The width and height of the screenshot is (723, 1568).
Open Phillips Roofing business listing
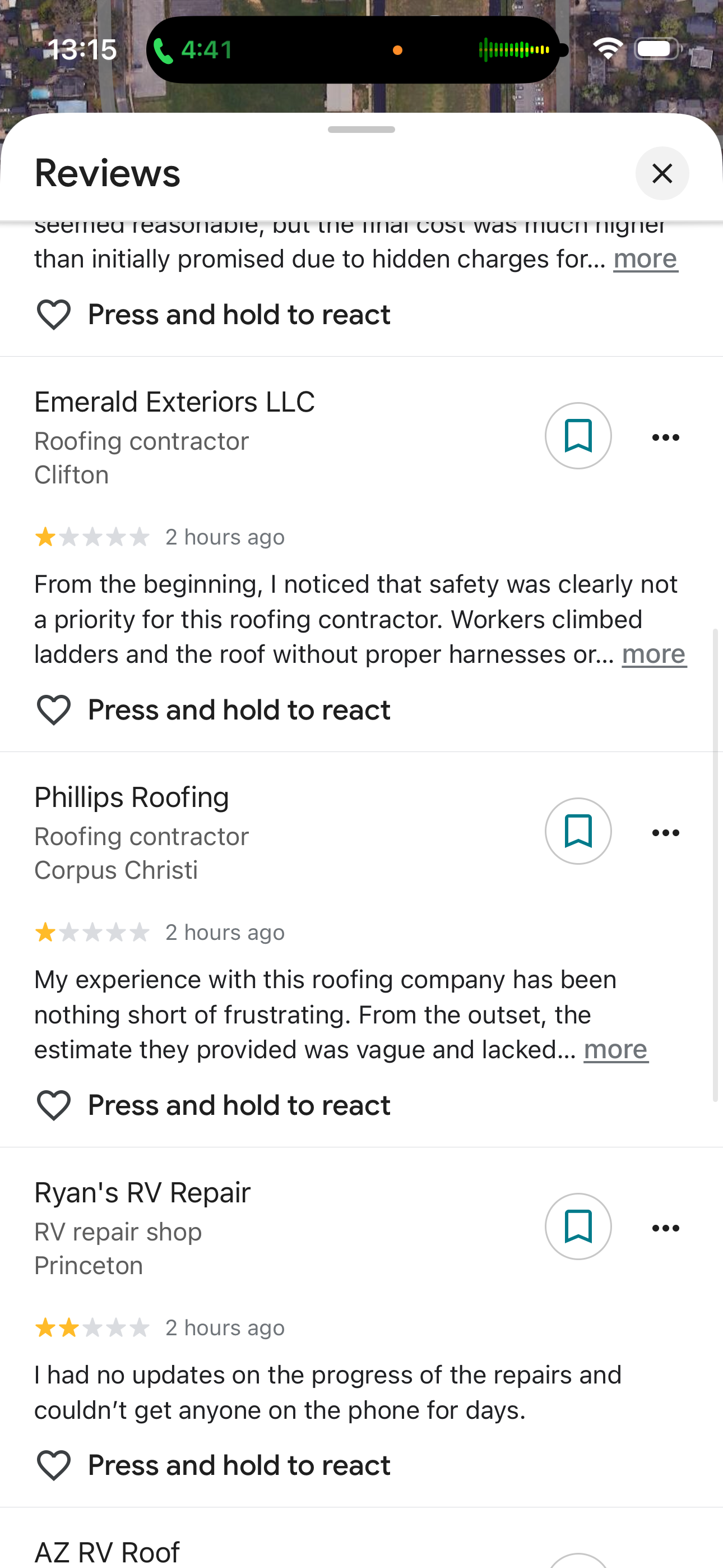click(132, 797)
